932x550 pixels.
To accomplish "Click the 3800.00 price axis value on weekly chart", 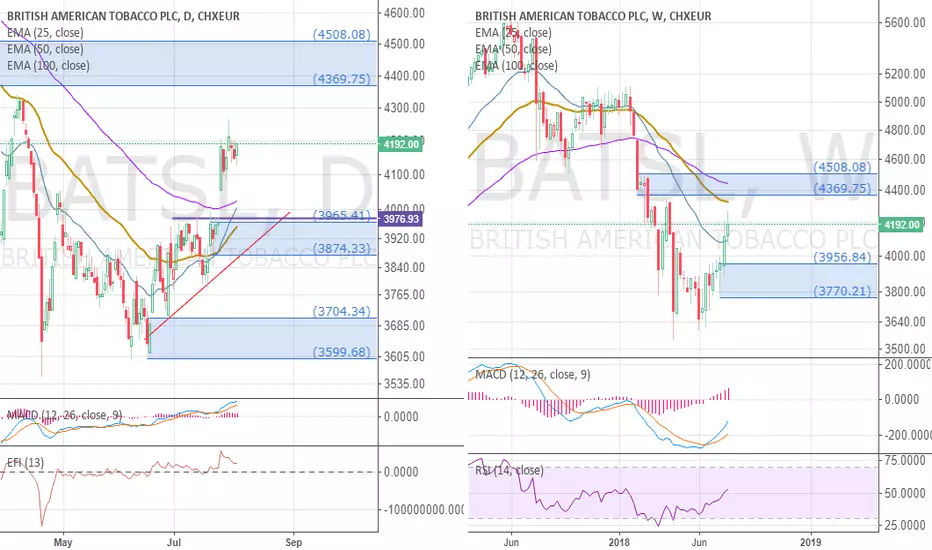I will click(905, 292).
